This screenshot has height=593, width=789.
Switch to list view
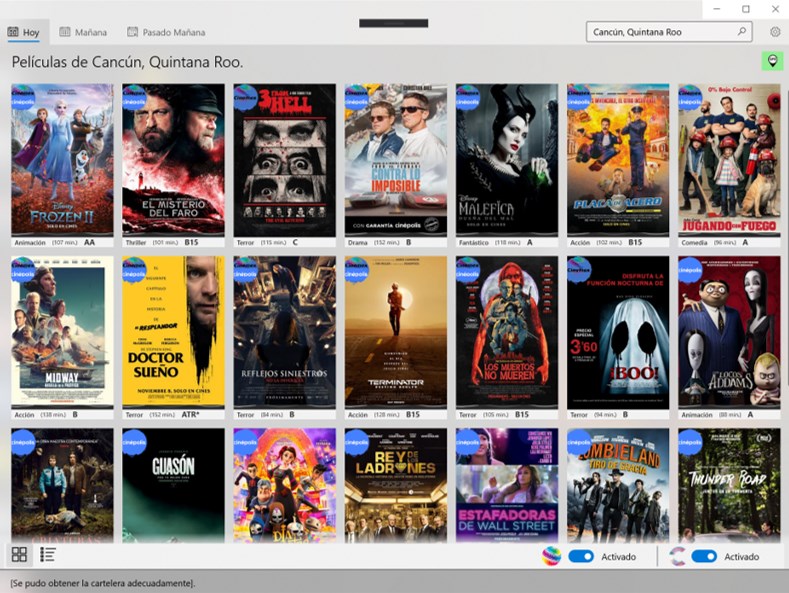tap(47, 554)
